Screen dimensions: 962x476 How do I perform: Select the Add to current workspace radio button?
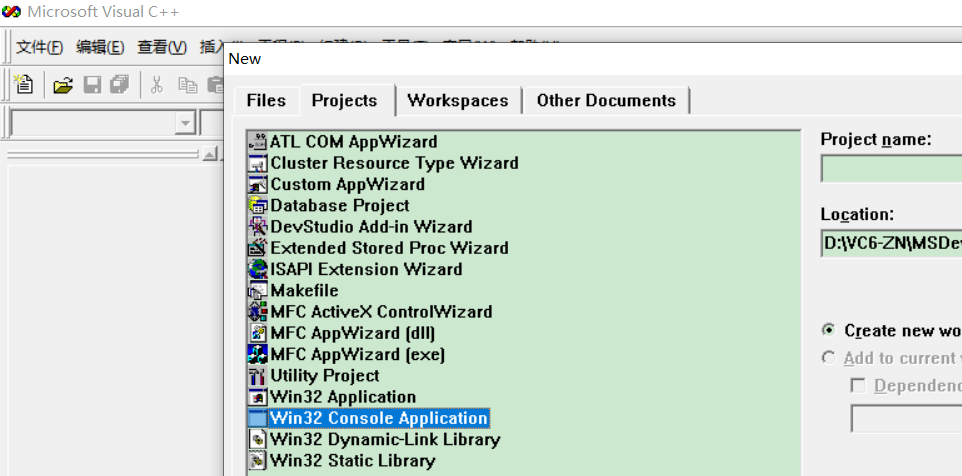(x=829, y=358)
